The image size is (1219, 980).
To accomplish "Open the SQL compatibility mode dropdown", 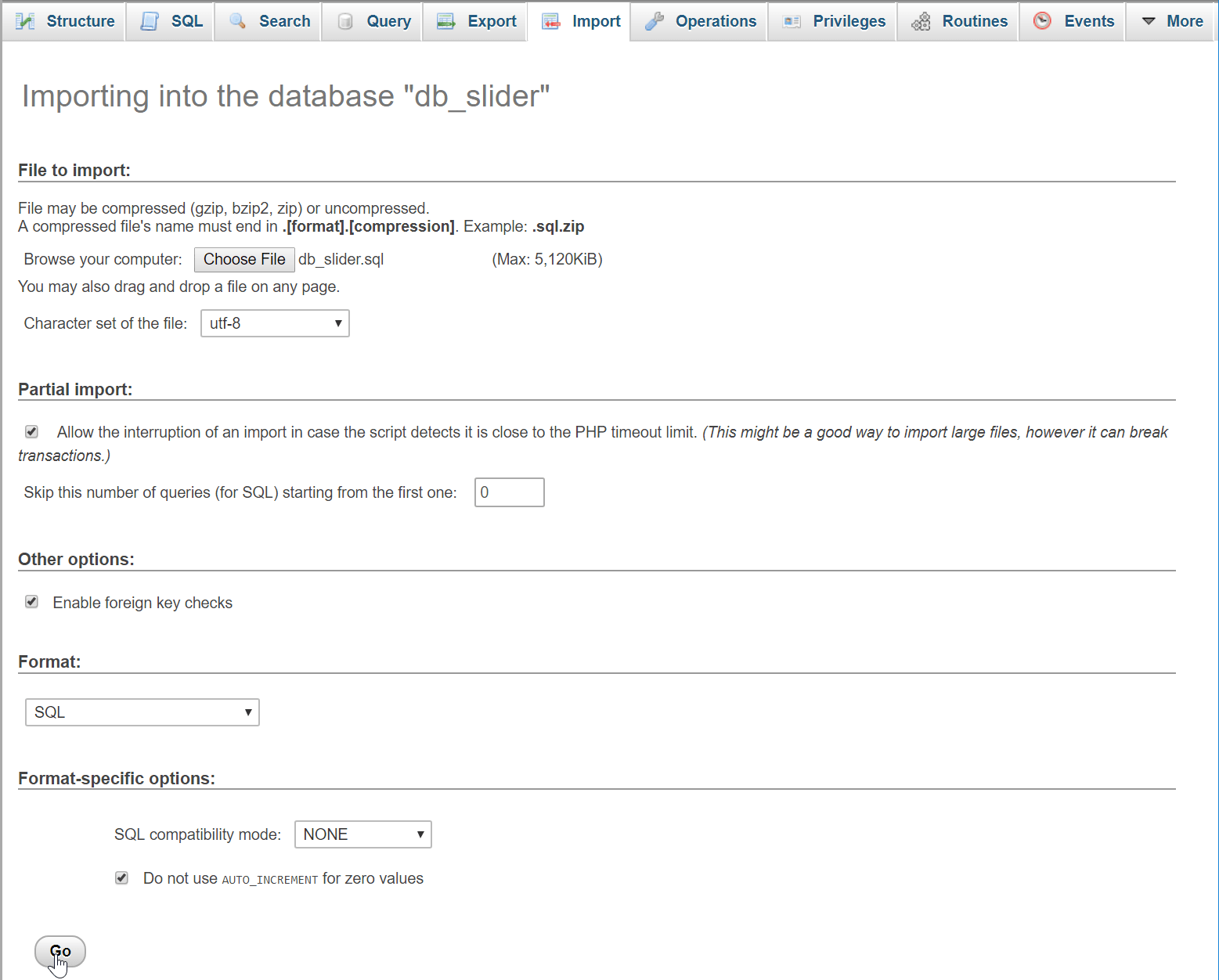I will point(363,834).
